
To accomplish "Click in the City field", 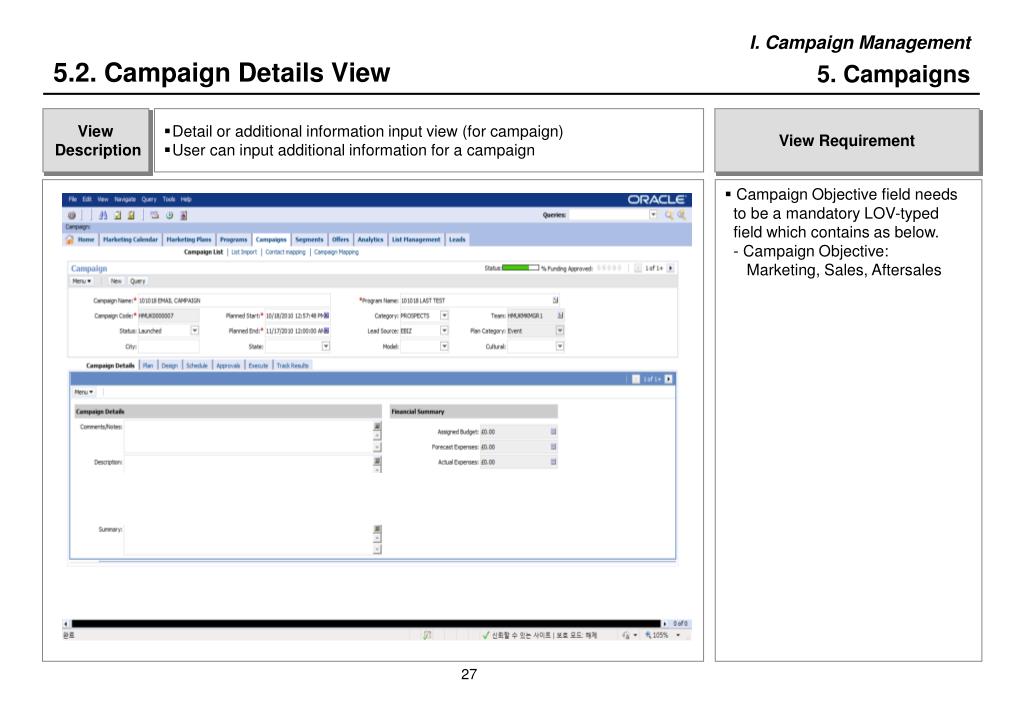I will click(168, 346).
